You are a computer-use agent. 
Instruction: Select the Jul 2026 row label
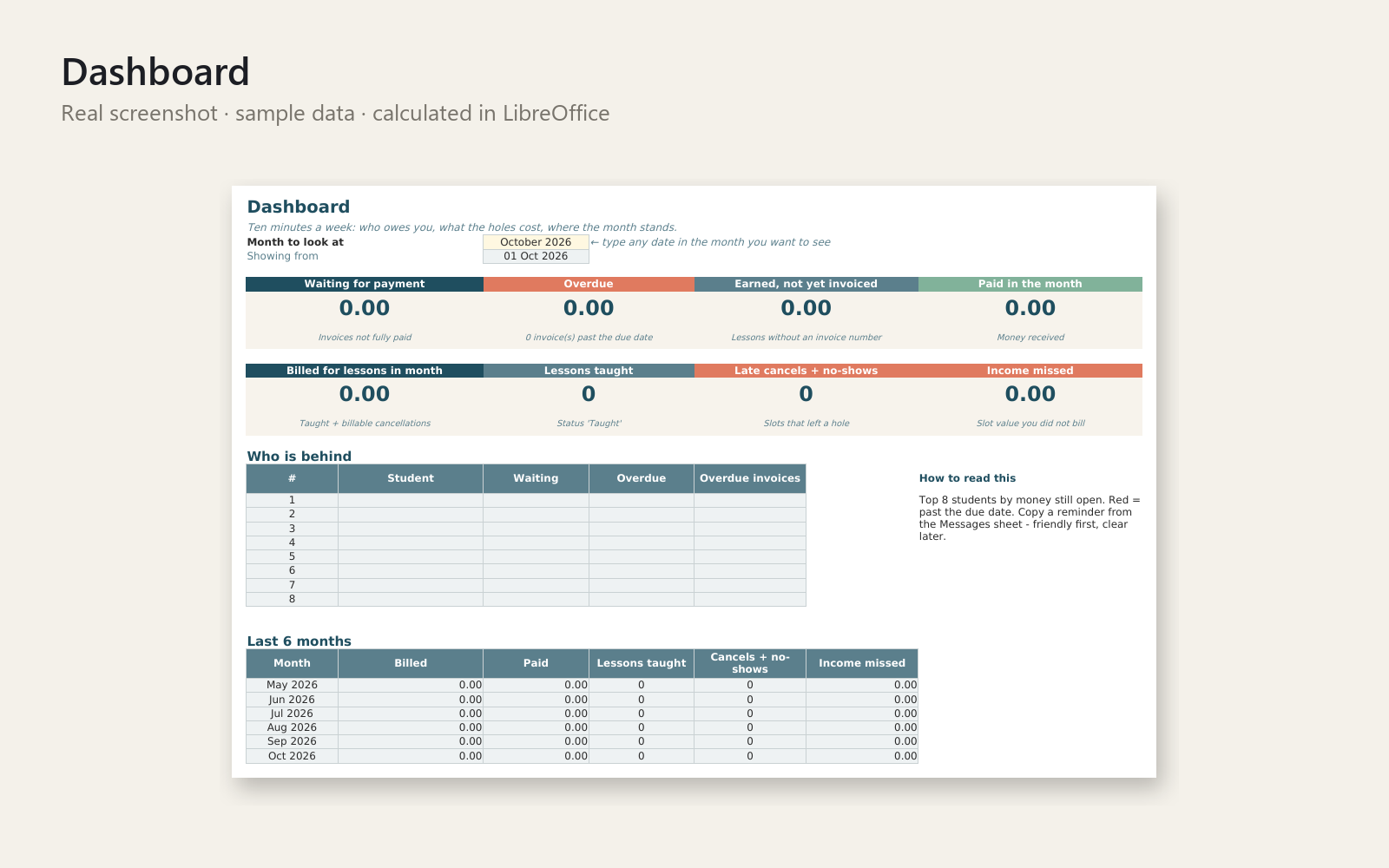point(292,713)
